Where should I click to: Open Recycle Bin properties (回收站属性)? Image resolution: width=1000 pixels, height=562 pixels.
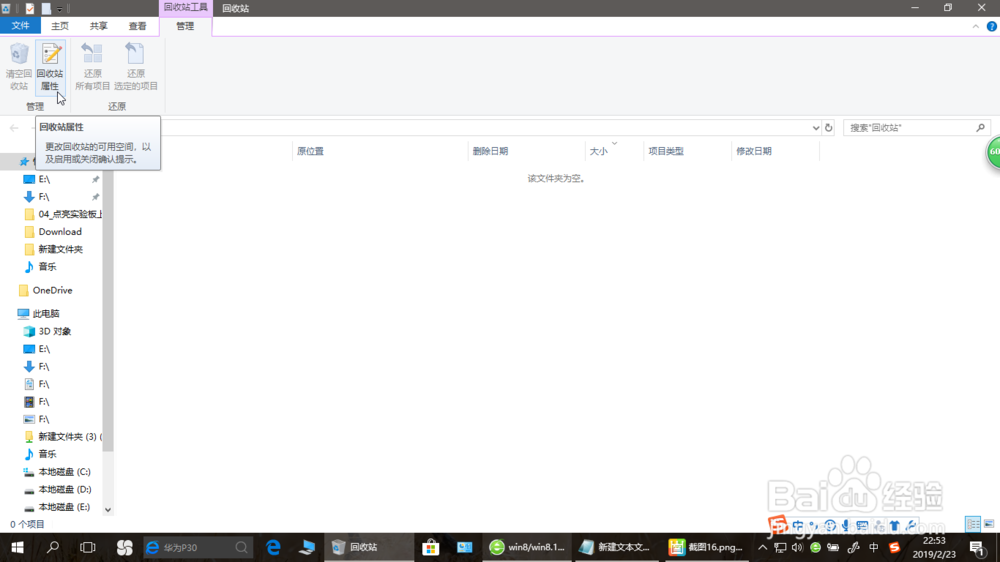[x=50, y=66]
